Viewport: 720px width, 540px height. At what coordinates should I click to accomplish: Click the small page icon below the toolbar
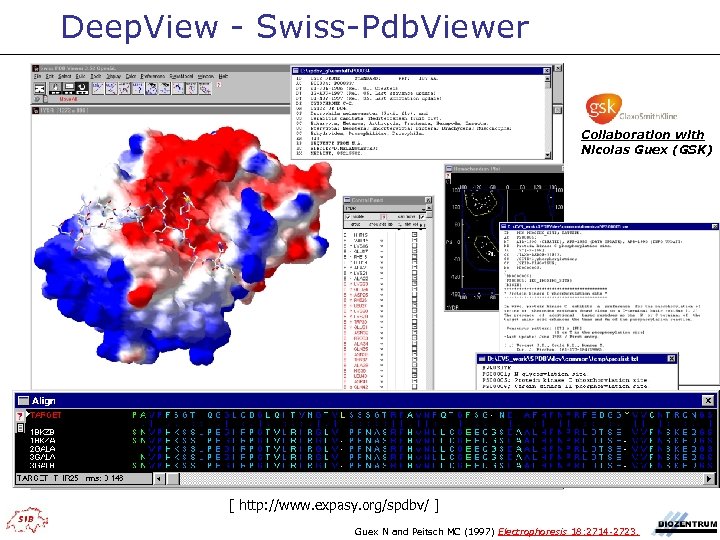pos(45,99)
